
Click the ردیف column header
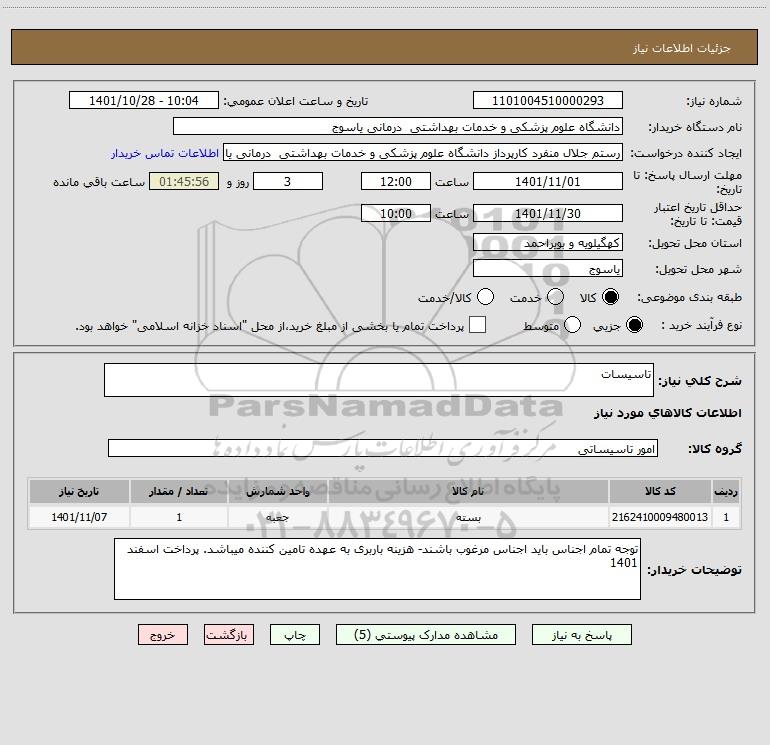pos(726,491)
